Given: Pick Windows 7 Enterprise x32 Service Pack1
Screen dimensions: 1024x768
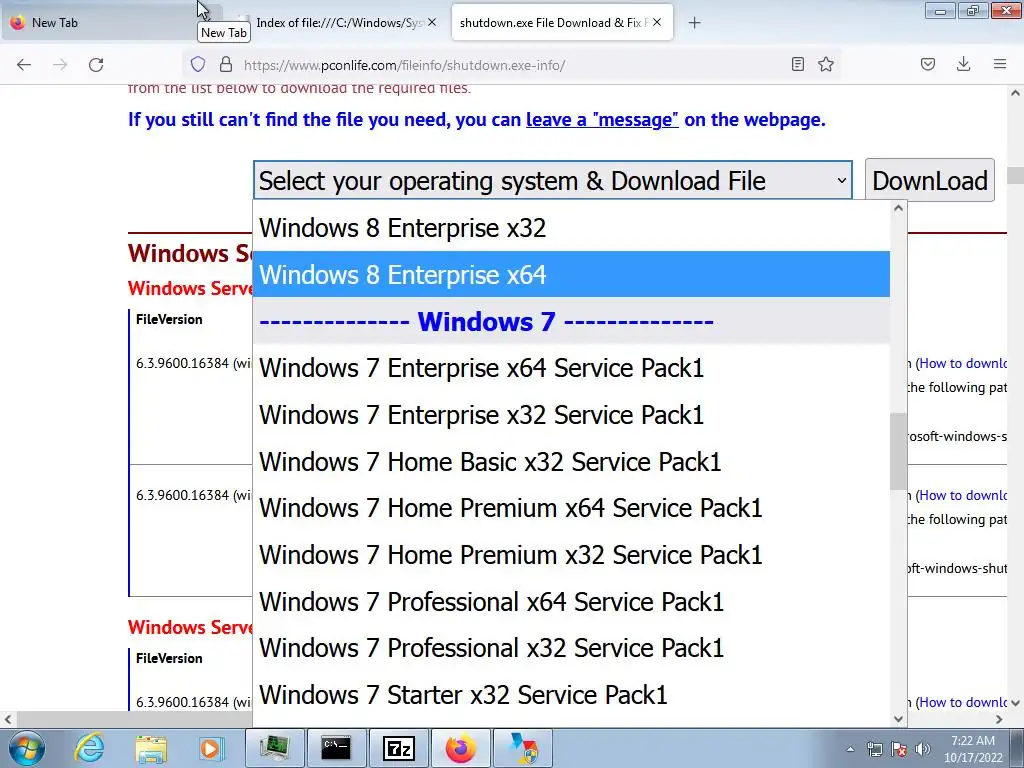Looking at the screenshot, I should point(571,415).
